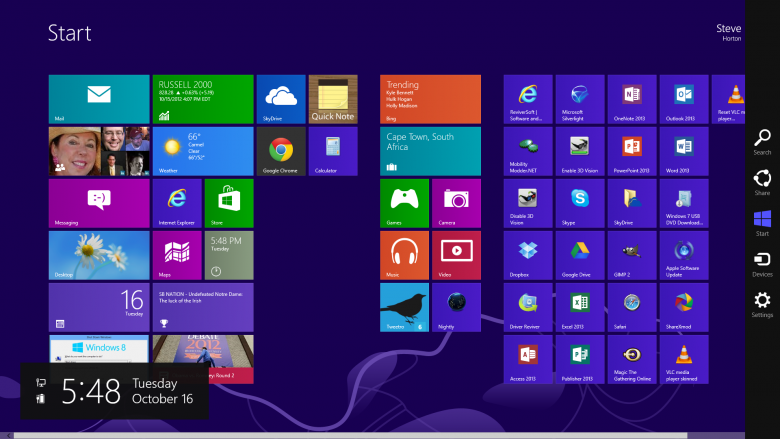Open the Excel 2013 tile
This screenshot has width=780, height=439.
coord(580,307)
